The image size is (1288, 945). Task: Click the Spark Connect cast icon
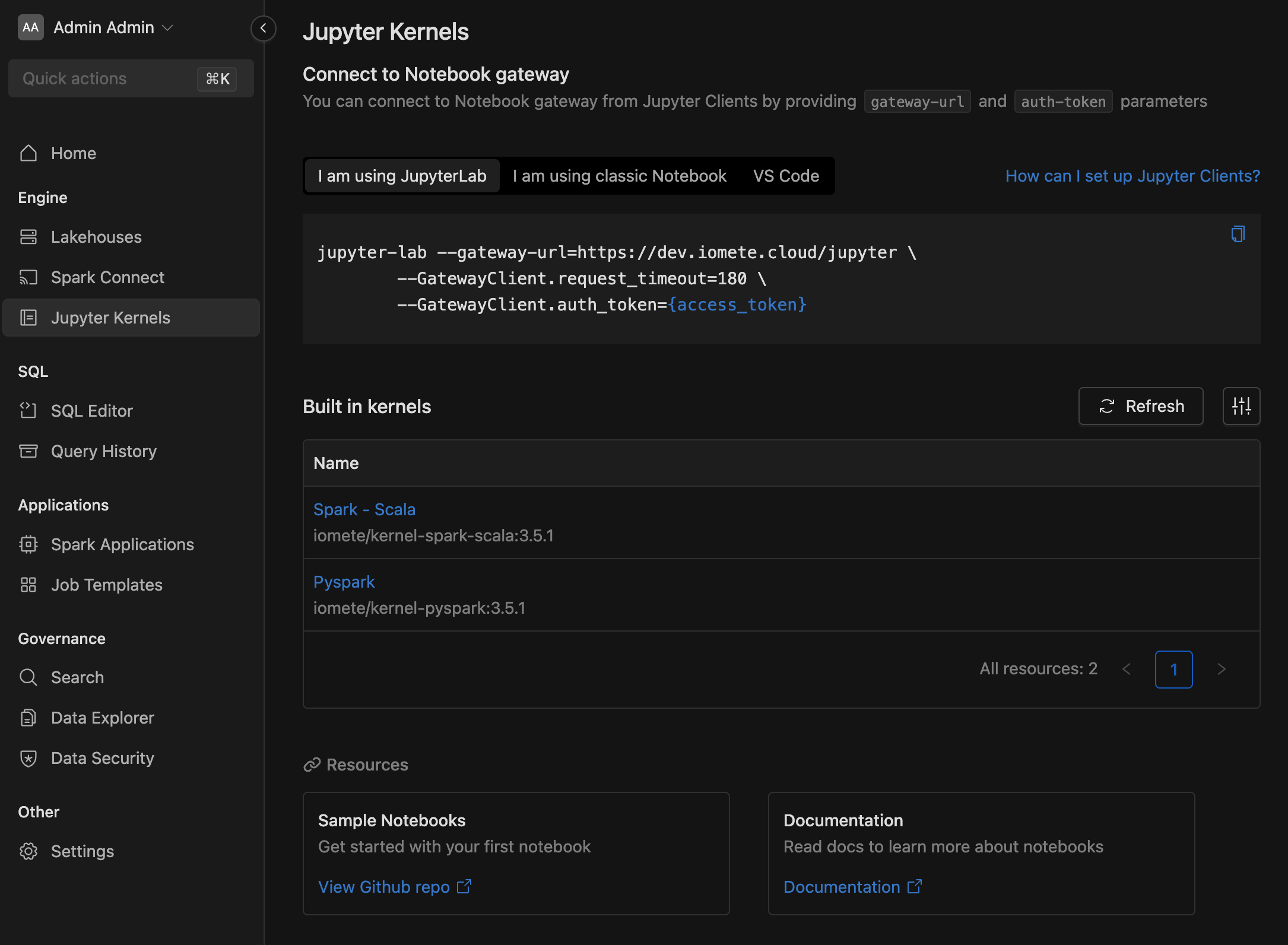tap(28, 277)
